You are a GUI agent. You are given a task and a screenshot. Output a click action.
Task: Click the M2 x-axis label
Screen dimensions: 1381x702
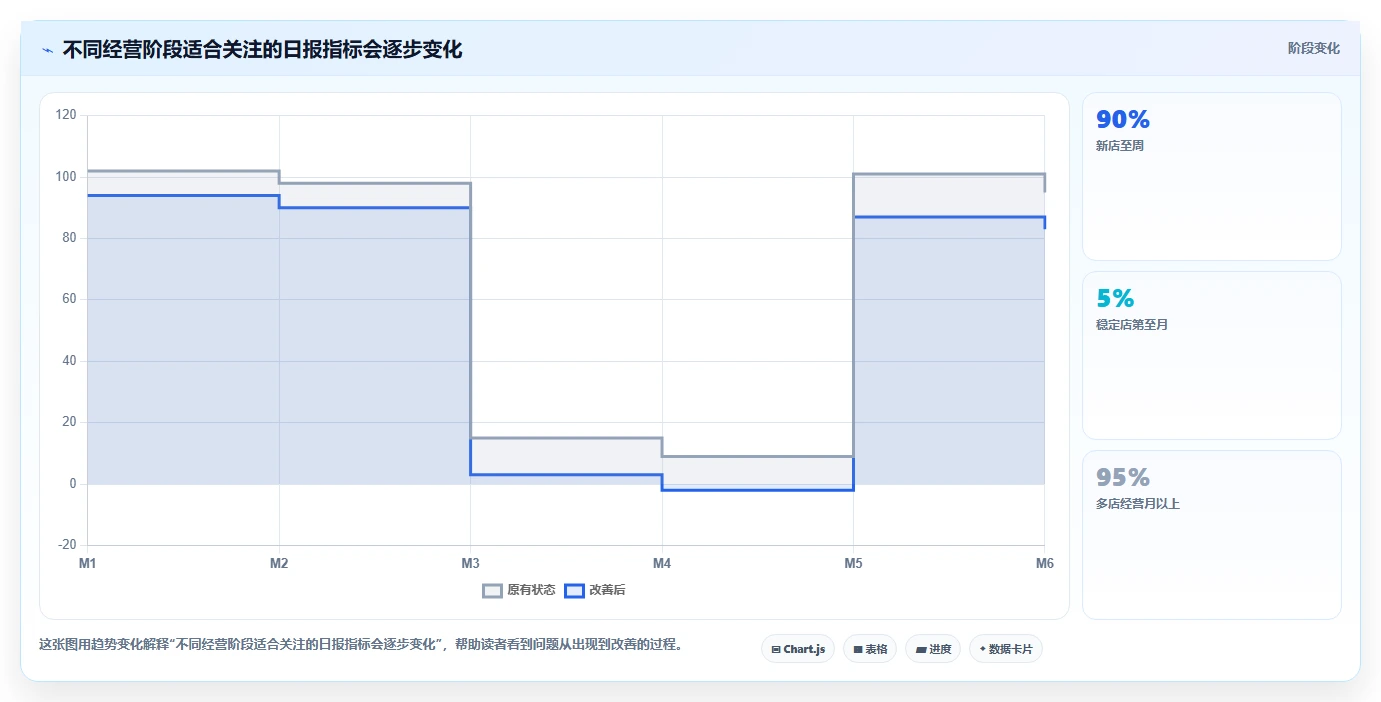click(x=279, y=564)
